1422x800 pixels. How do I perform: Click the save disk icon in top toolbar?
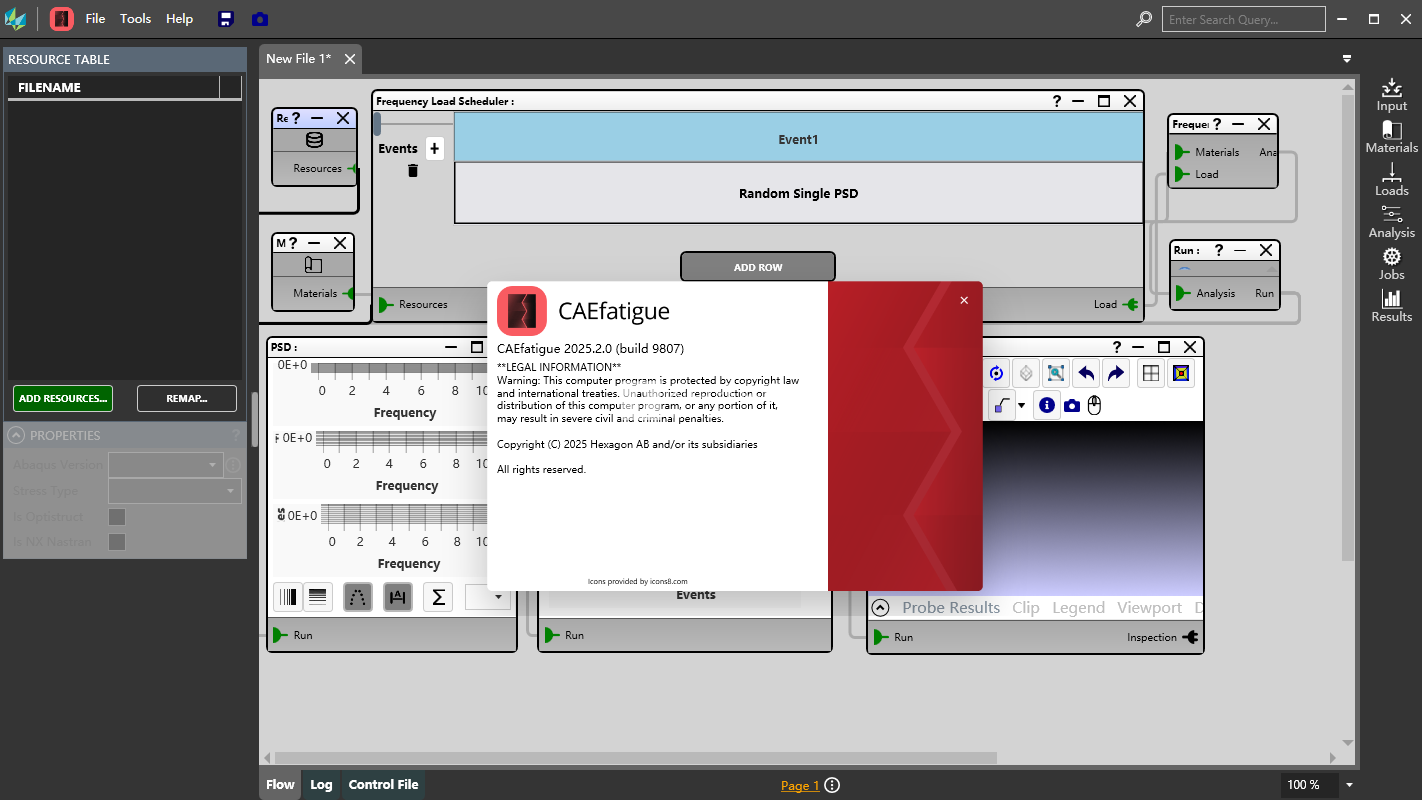pos(226,19)
